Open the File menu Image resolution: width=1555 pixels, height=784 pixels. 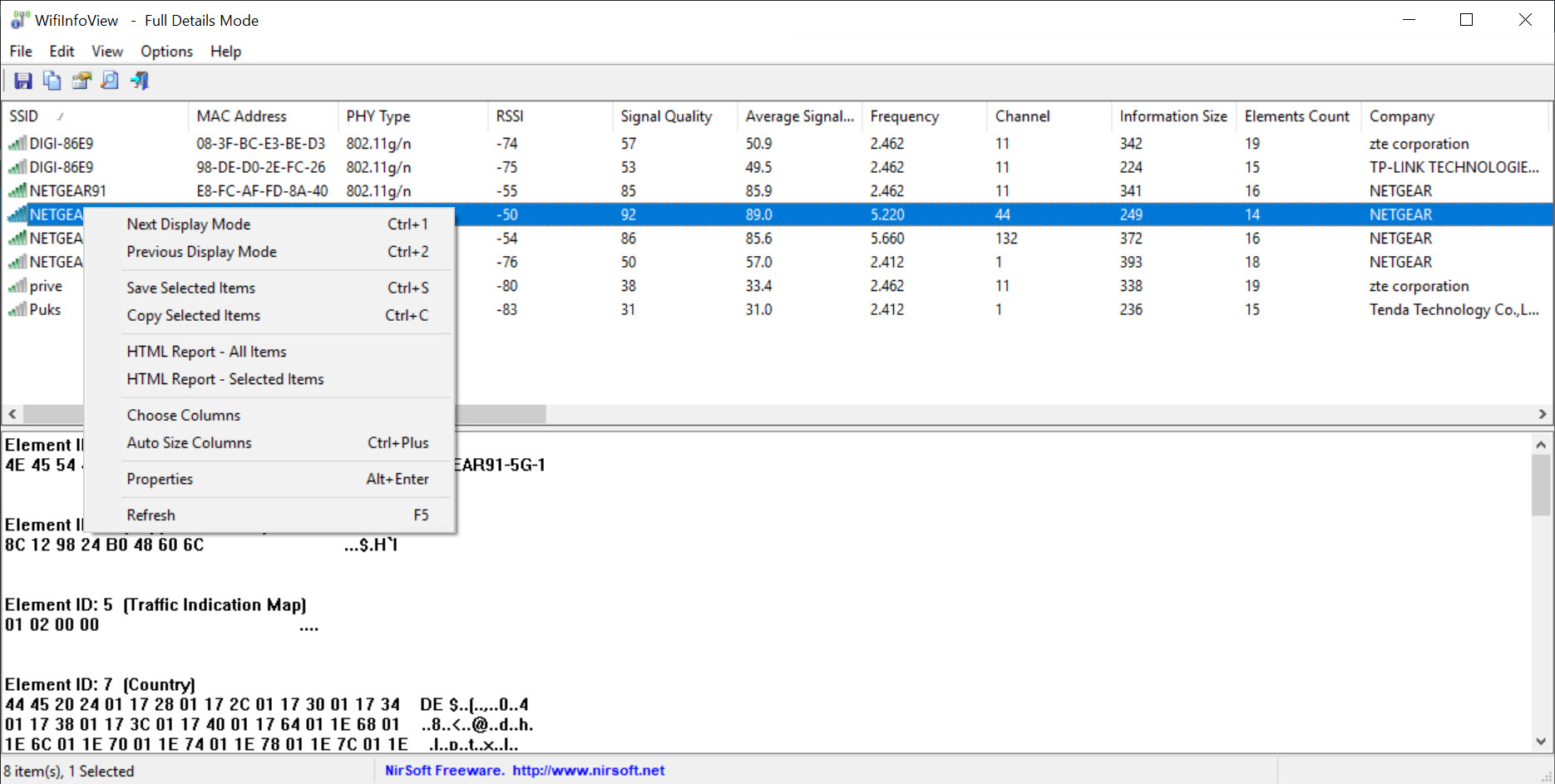pos(21,52)
